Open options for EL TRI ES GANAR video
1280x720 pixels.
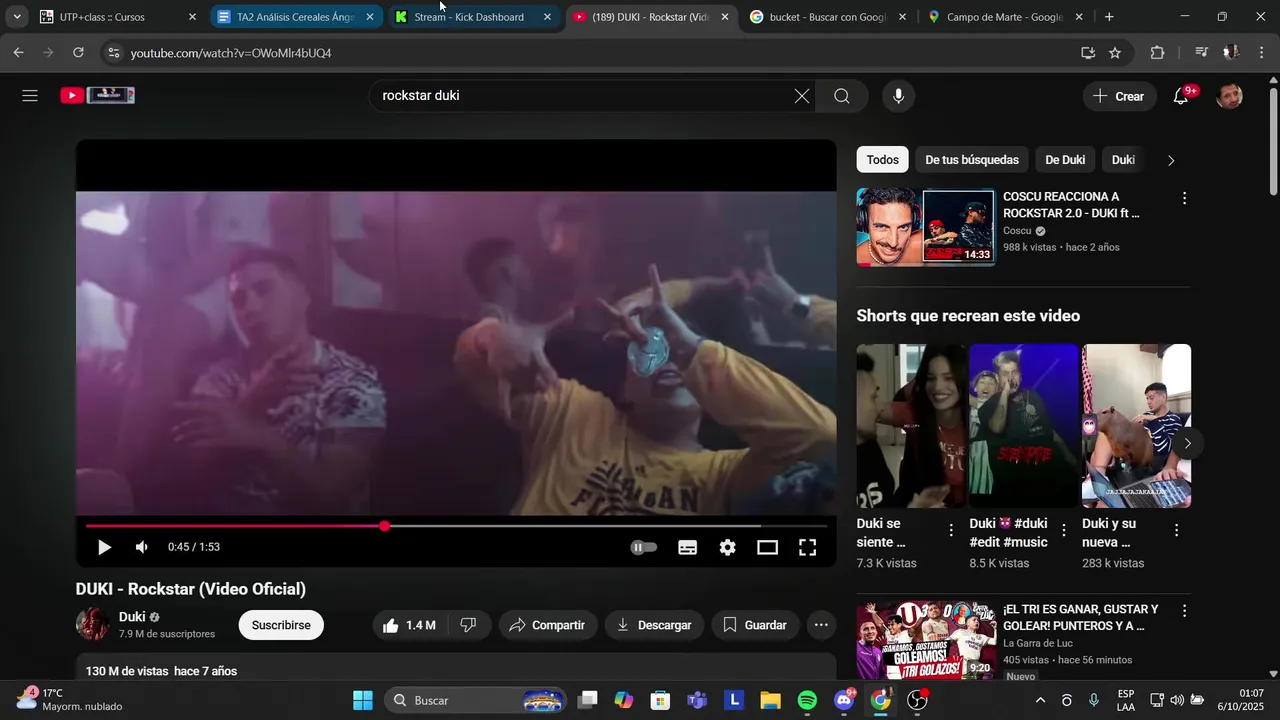(x=1184, y=611)
